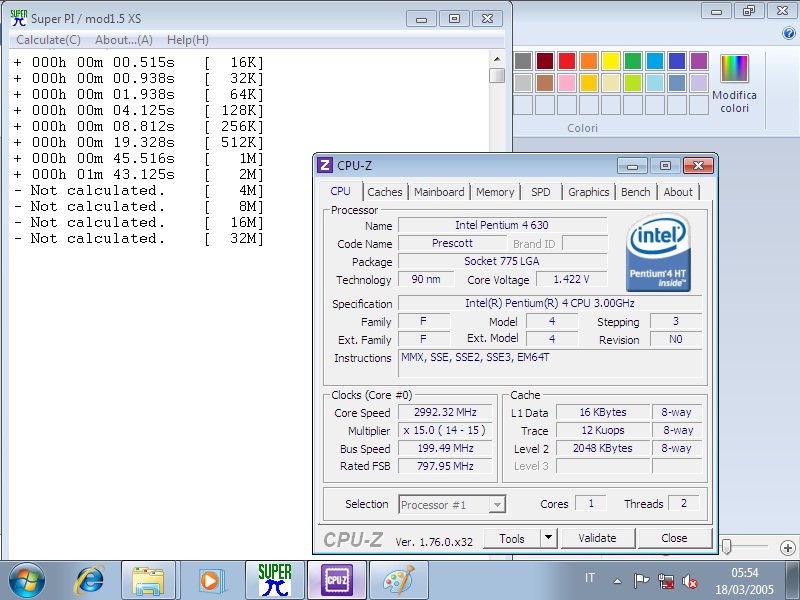800x600 pixels.
Task: Switch to Super PI taskbar icon
Action: [274, 580]
